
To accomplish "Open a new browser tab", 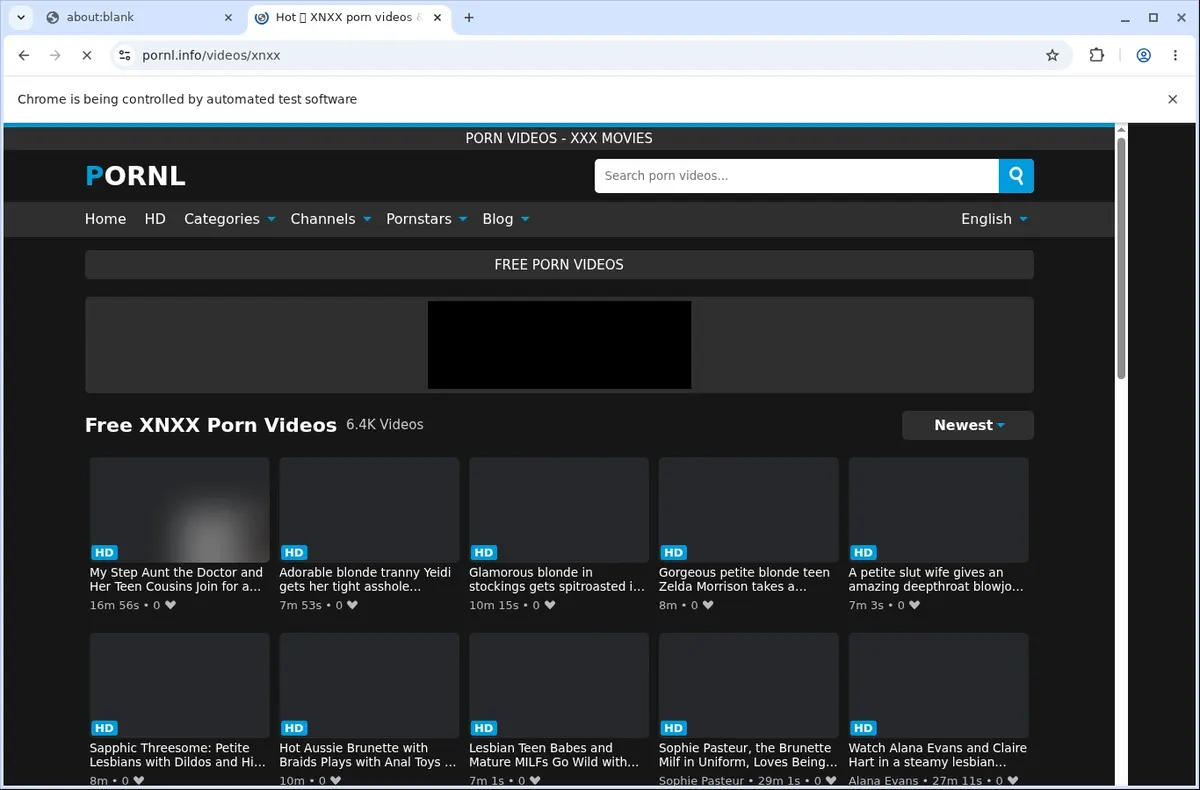I will click(469, 17).
